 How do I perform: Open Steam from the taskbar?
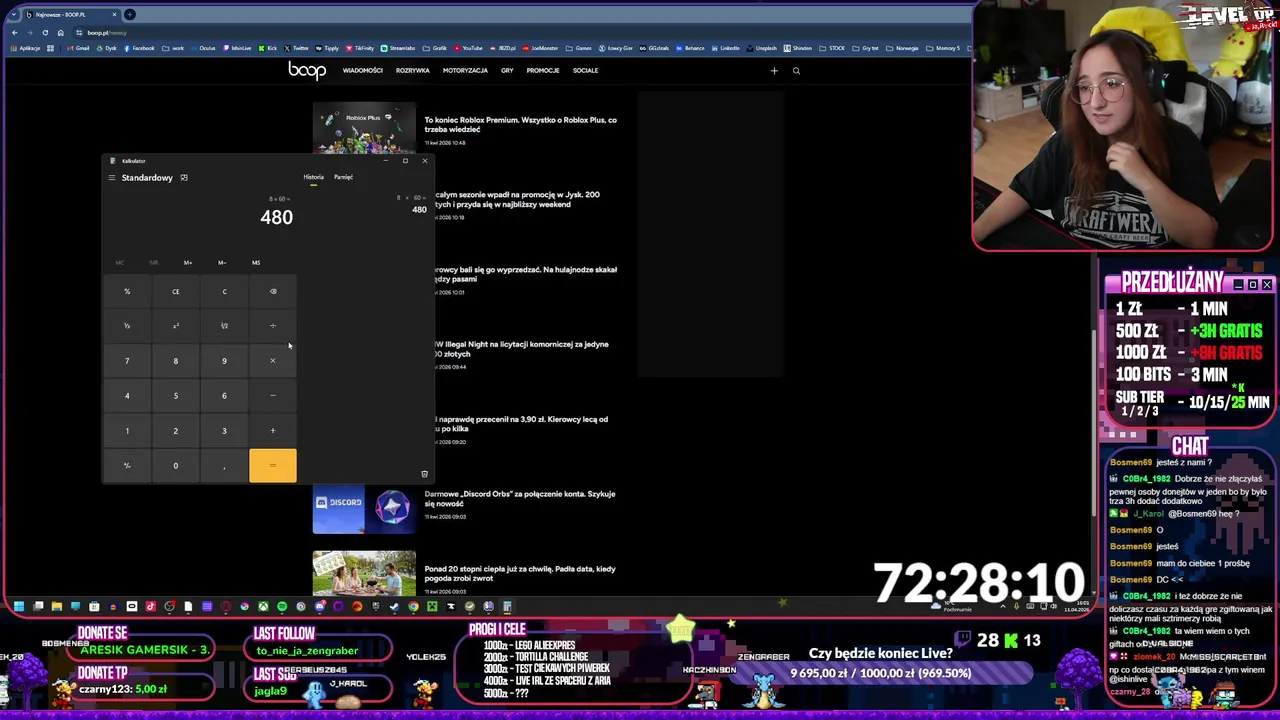click(x=395, y=606)
